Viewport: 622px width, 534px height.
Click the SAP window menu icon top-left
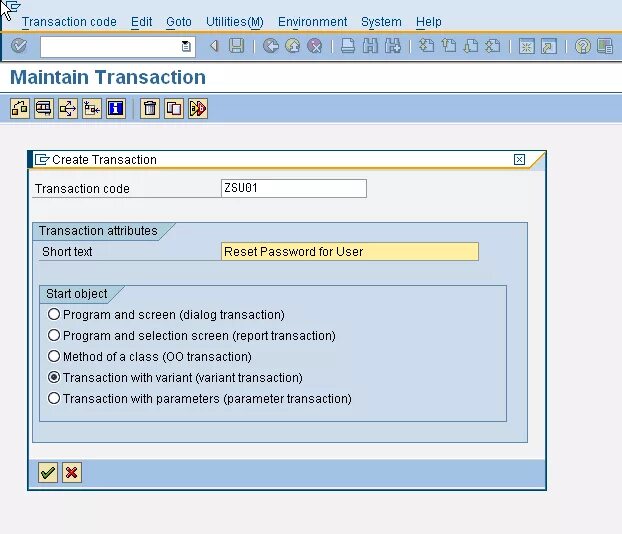pos(12,7)
